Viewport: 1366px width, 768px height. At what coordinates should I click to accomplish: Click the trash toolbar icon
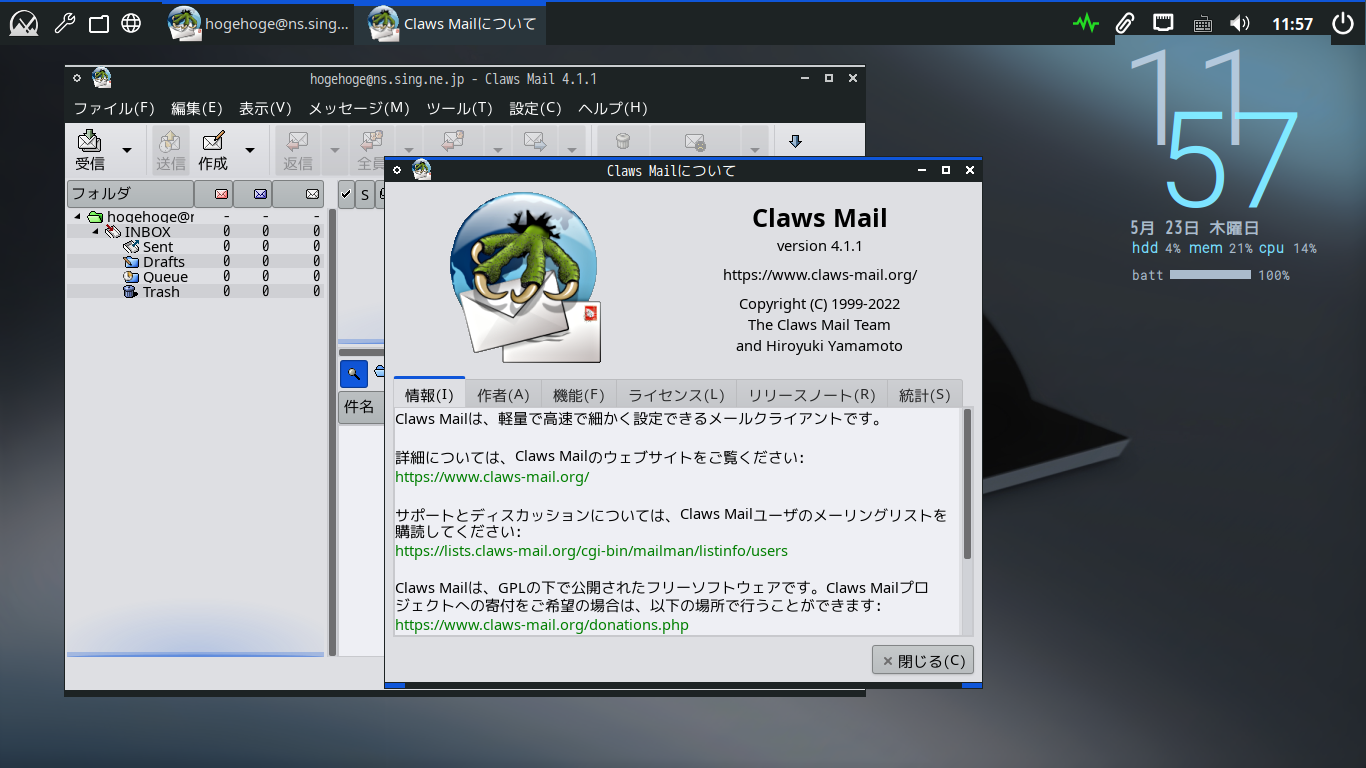pos(622,141)
